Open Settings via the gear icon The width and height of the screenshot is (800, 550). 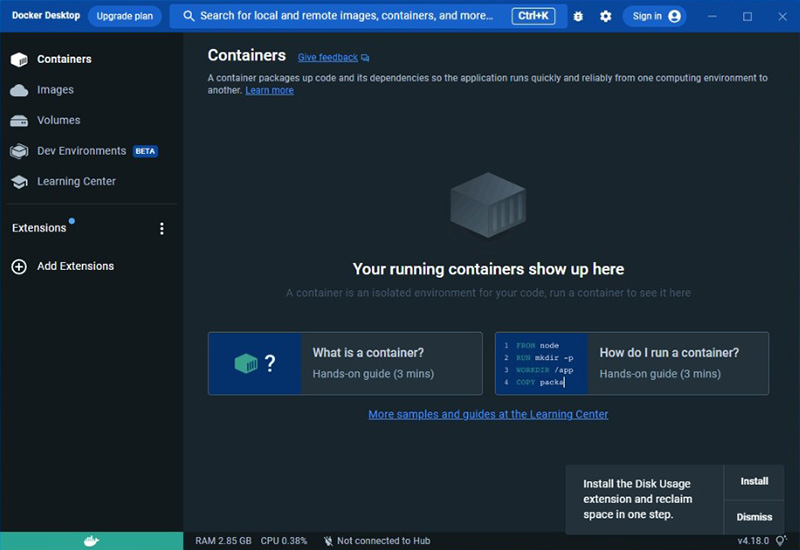tap(606, 16)
